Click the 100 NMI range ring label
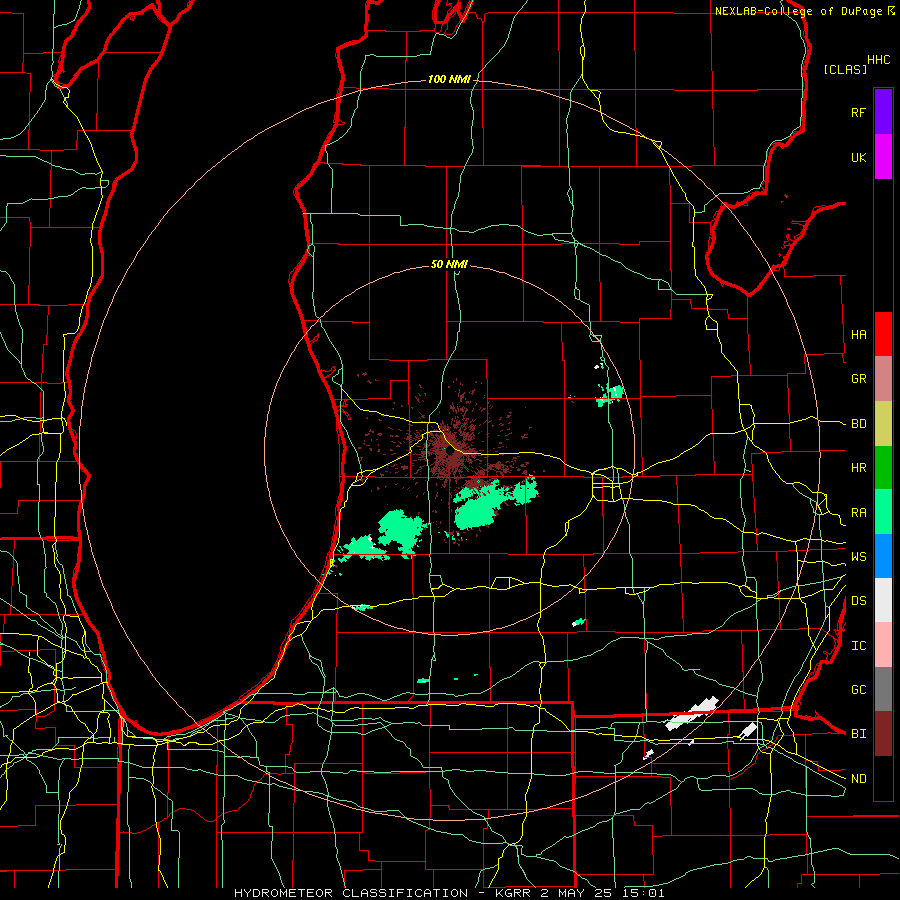The height and width of the screenshot is (900, 900). 449,79
